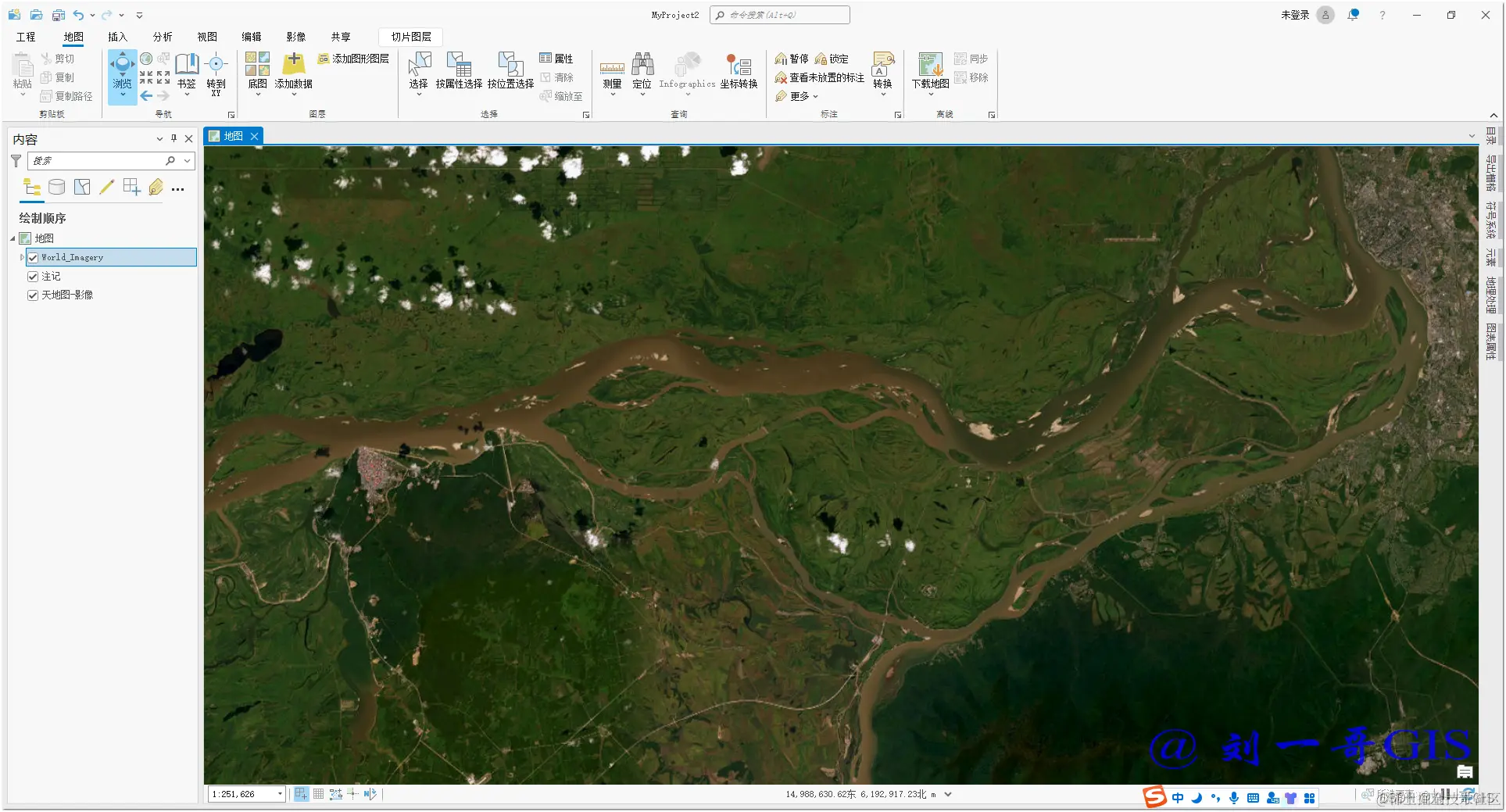1506x812 pixels.
Task: Switch to the 插入 (Insert) ribbon tab
Action: (117, 37)
